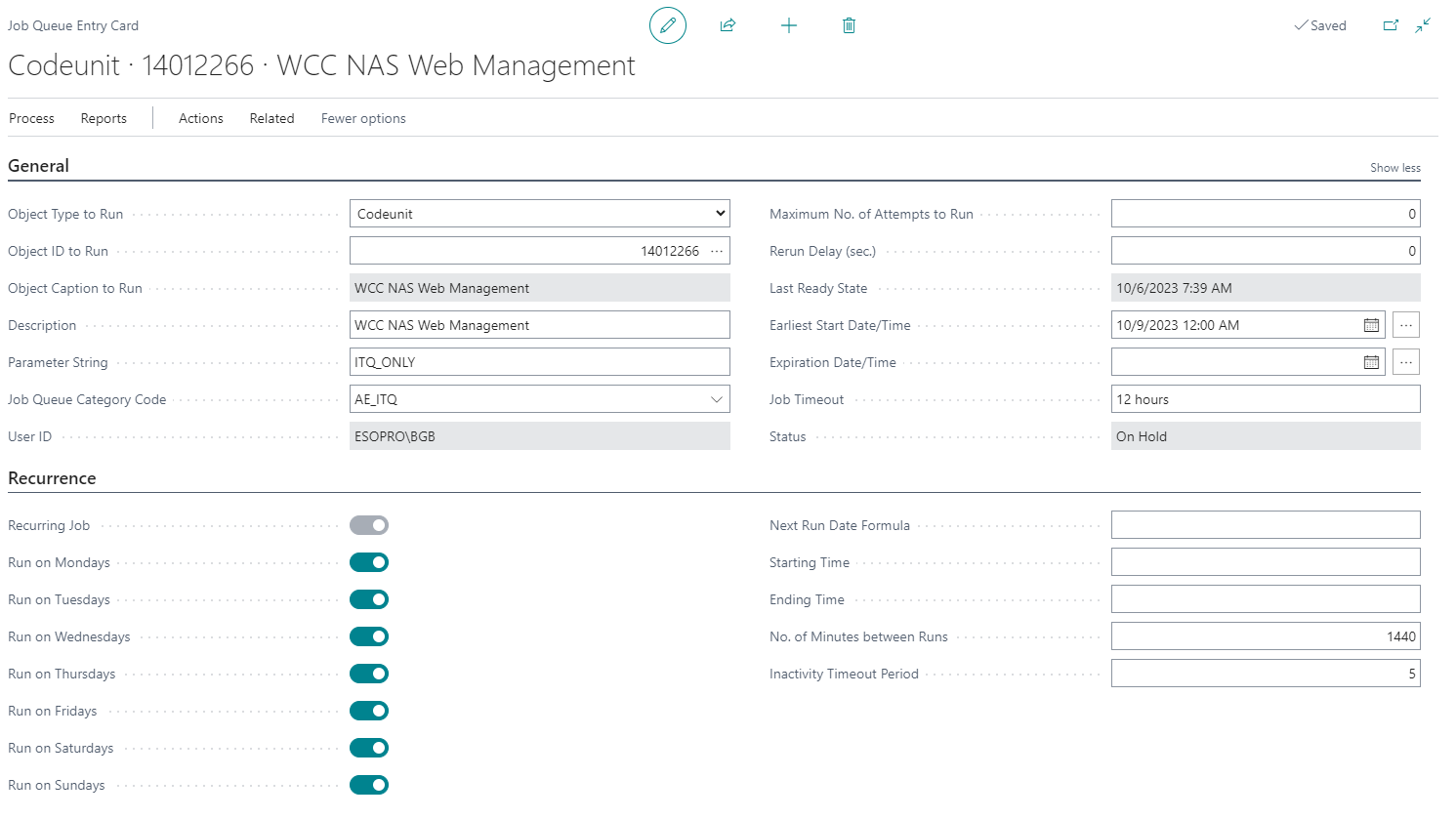Screen dimensions: 1456x819
Task: Open the Object Type to Run dropdown
Action: 539,214
